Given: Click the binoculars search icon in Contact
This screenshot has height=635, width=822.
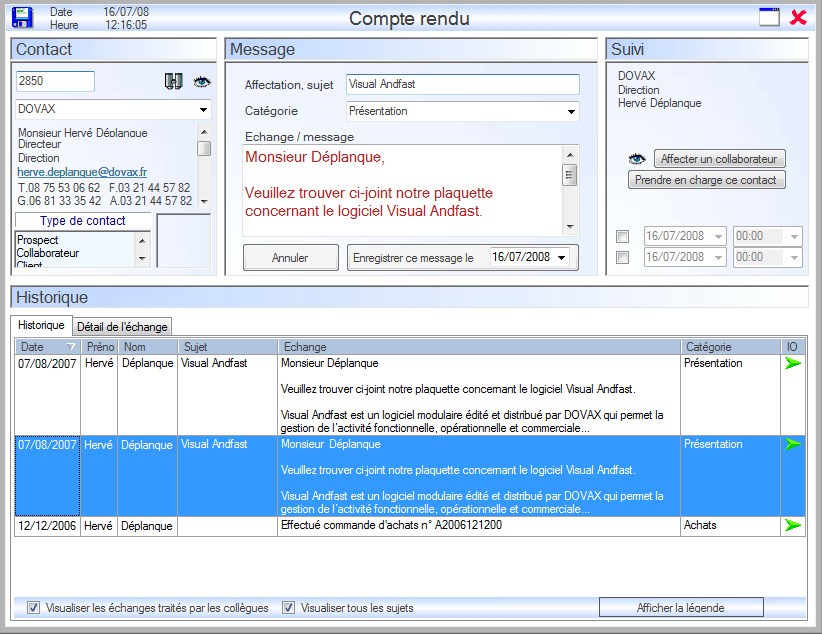Looking at the screenshot, I should [174, 81].
